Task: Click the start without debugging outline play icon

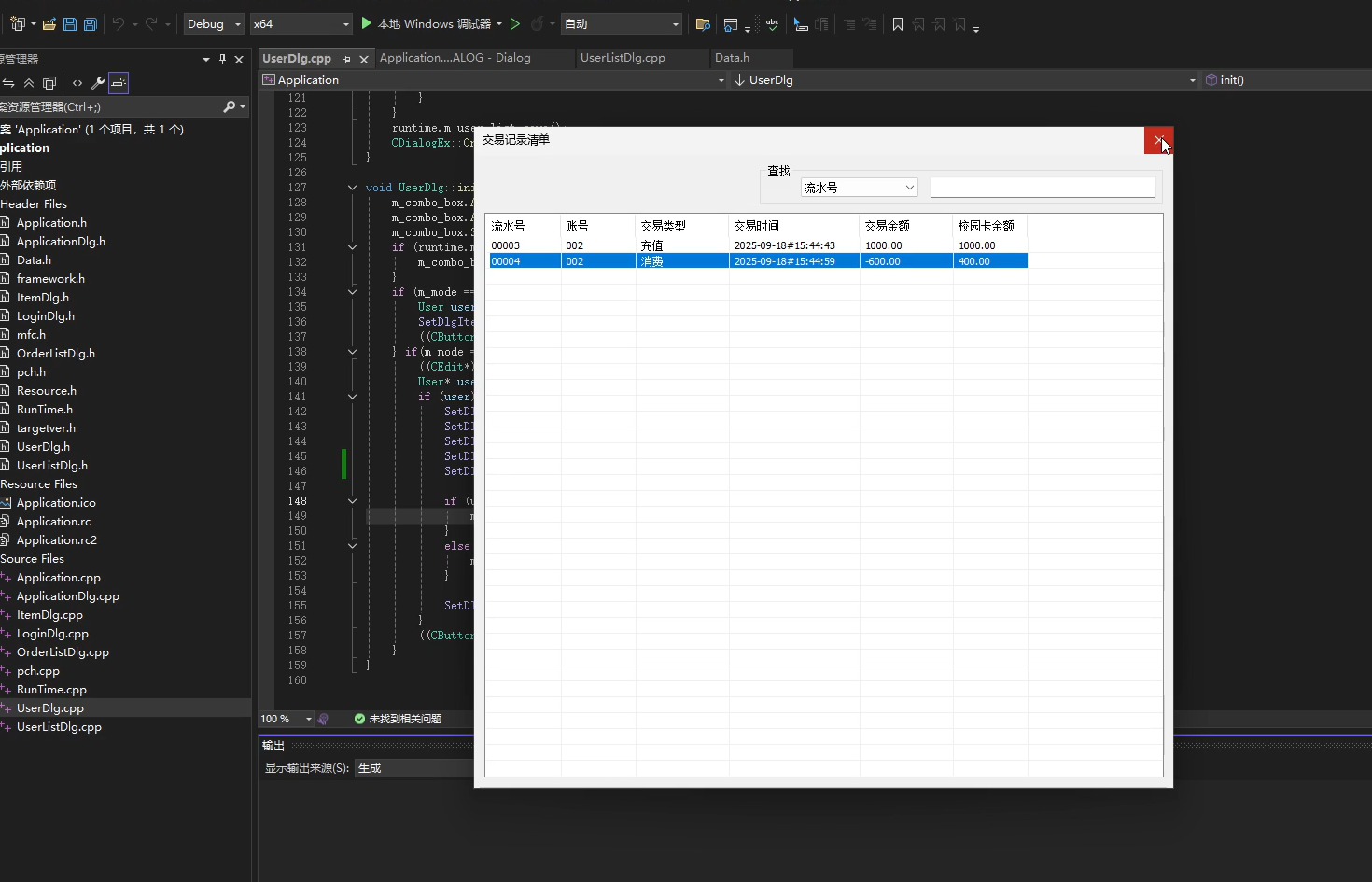Action: [x=514, y=23]
